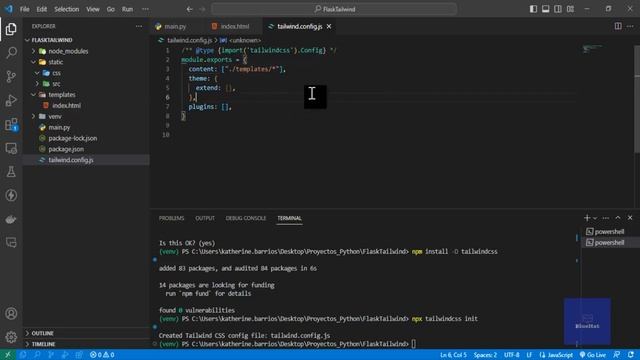Screen dimensions: 640x360
Task: Open the Run and Debug view
Action: click(11, 100)
